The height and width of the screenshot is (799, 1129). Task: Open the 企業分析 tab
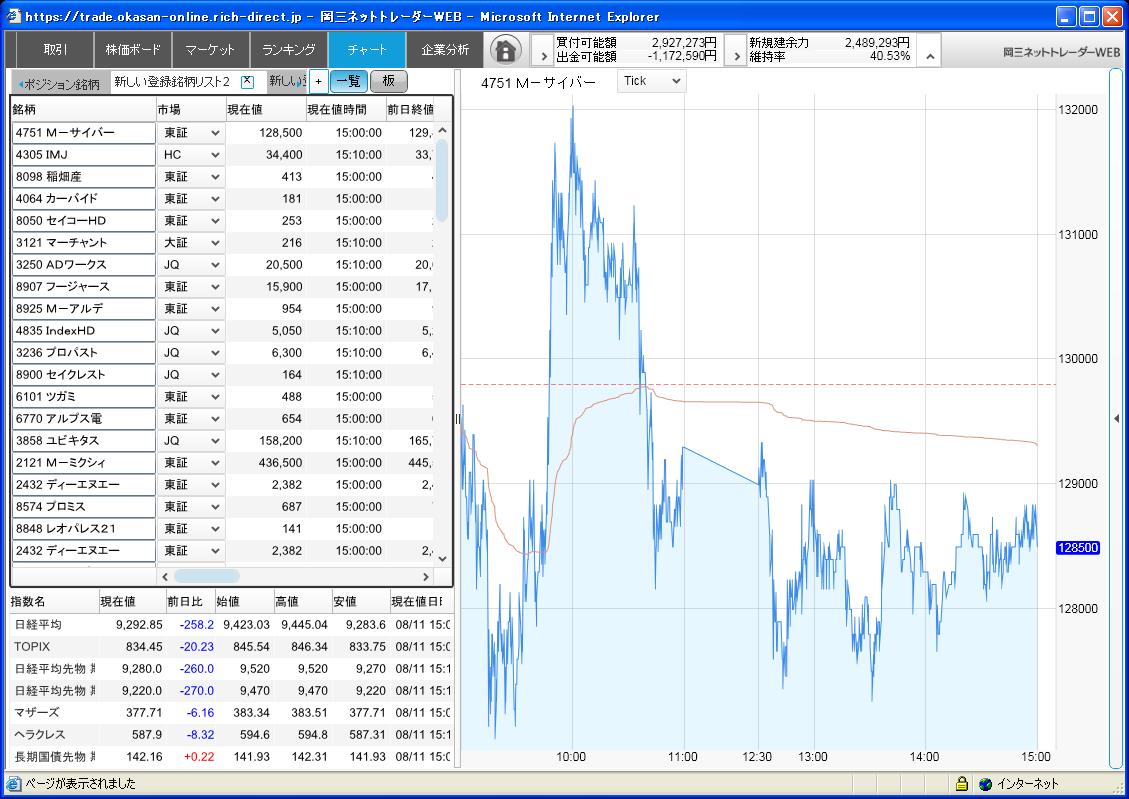(445, 50)
